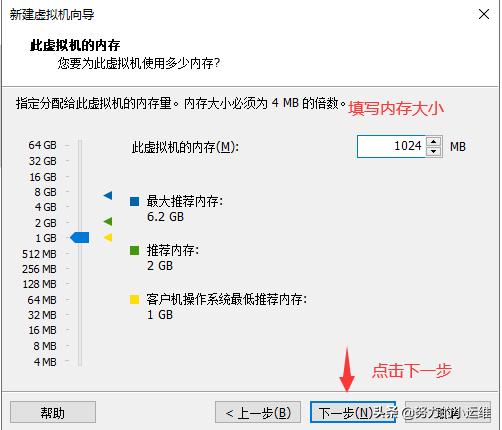Click the 此虚拟机的内存(M) label

[x=185, y=147]
